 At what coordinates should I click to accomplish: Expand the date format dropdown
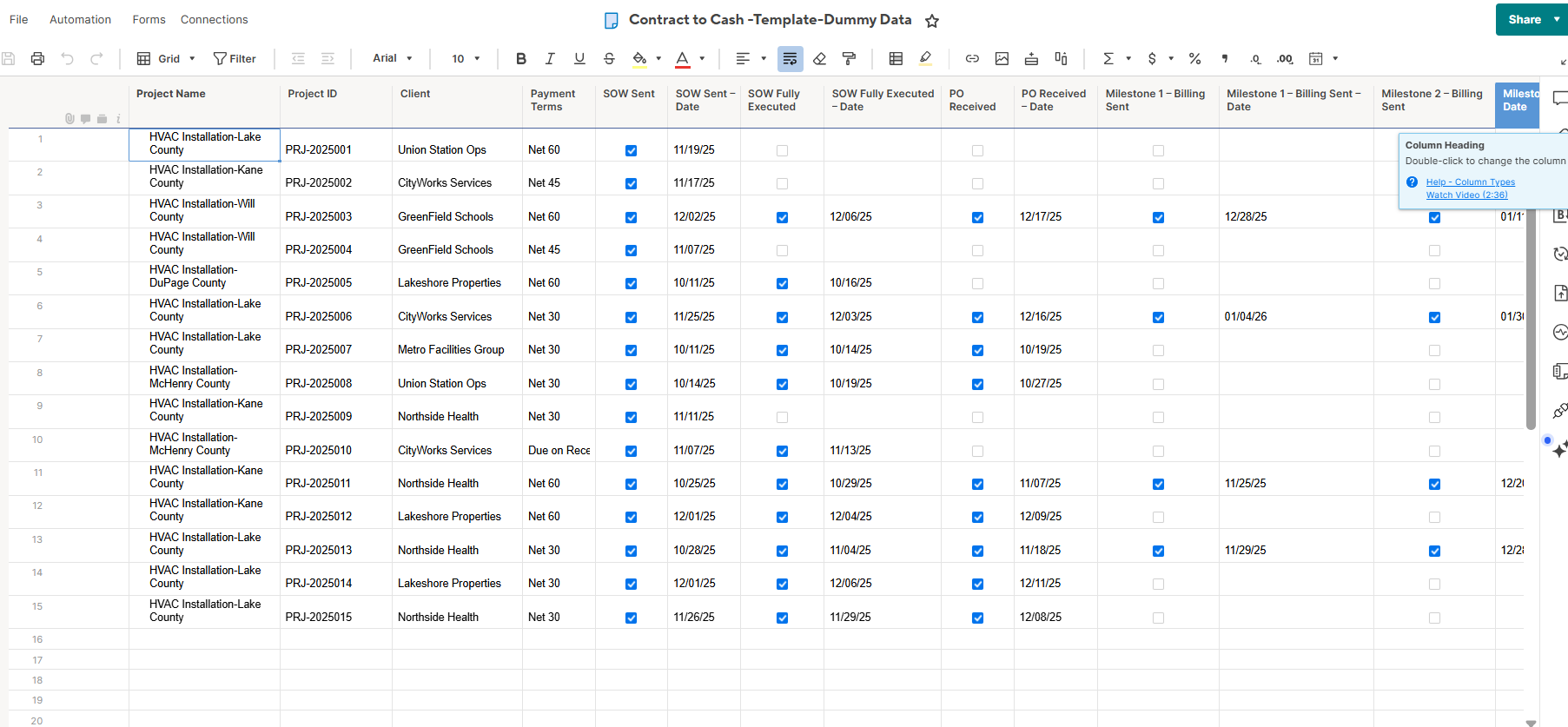point(1335,58)
